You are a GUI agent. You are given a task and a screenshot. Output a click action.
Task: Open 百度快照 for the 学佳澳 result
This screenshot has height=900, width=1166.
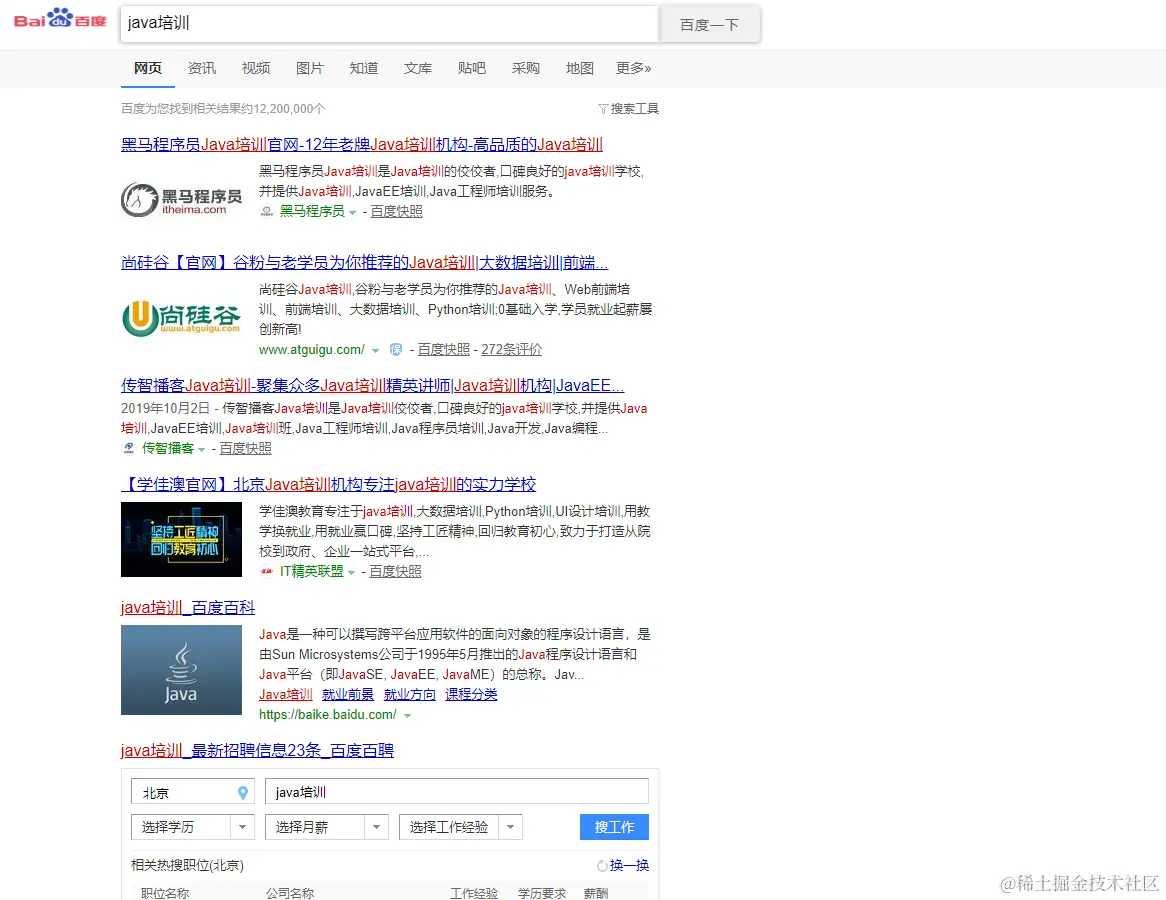coord(396,571)
